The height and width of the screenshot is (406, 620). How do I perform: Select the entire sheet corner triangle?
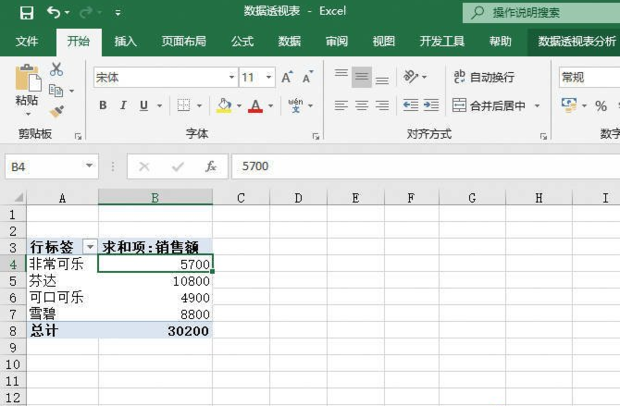[18, 197]
